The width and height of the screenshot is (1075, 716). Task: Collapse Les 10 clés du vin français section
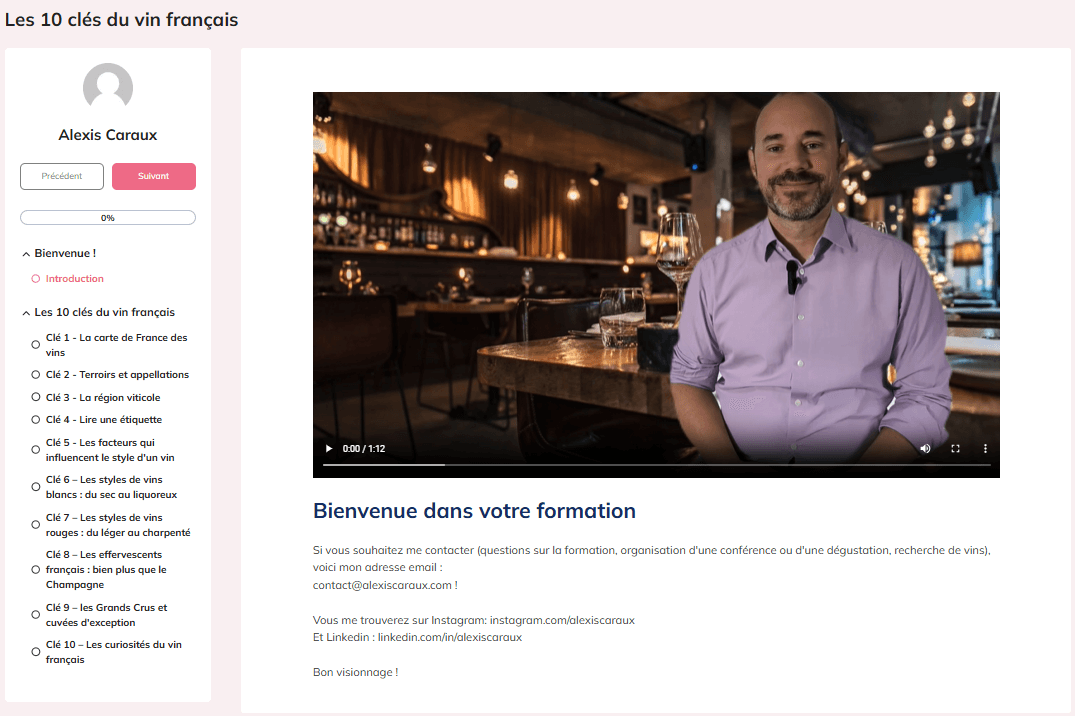click(26, 313)
